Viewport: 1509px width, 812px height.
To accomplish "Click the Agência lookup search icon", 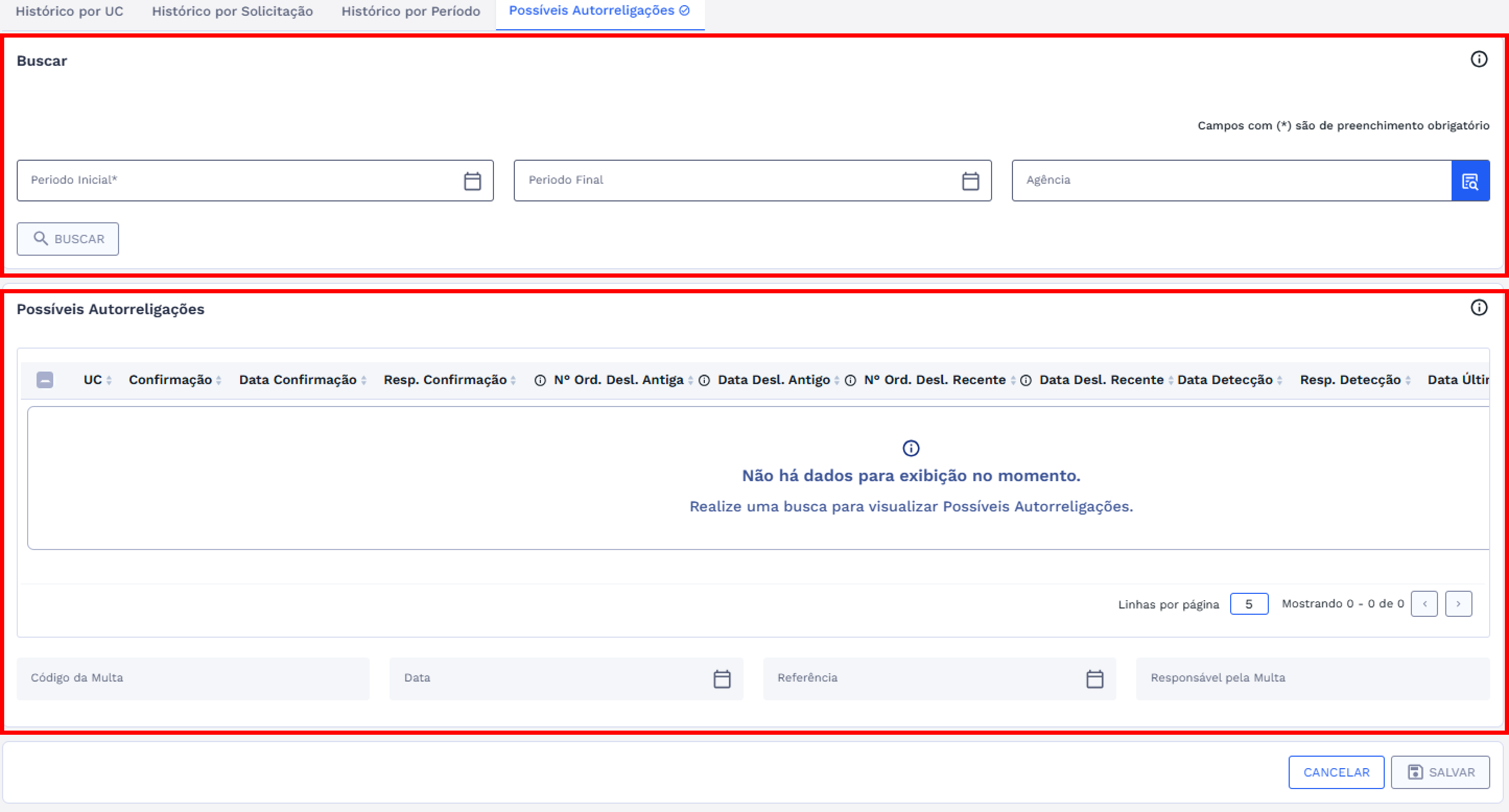I will coord(1470,181).
